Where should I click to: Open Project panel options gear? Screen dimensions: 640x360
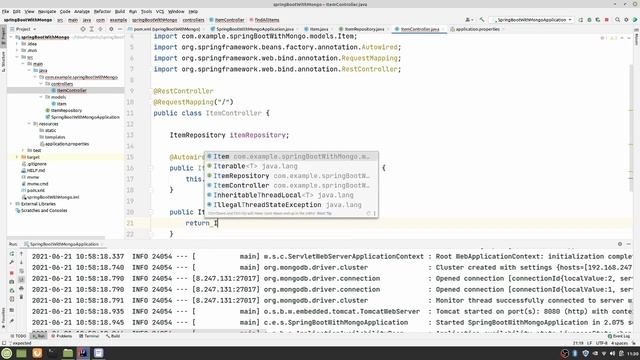pyautogui.click(x=111, y=29)
